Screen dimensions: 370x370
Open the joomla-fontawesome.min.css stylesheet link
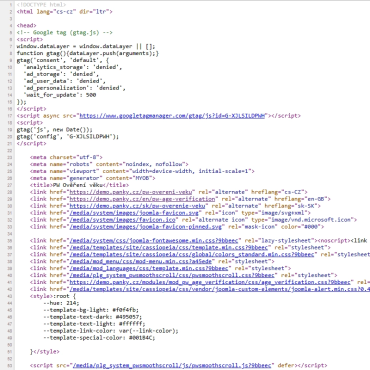point(154,241)
